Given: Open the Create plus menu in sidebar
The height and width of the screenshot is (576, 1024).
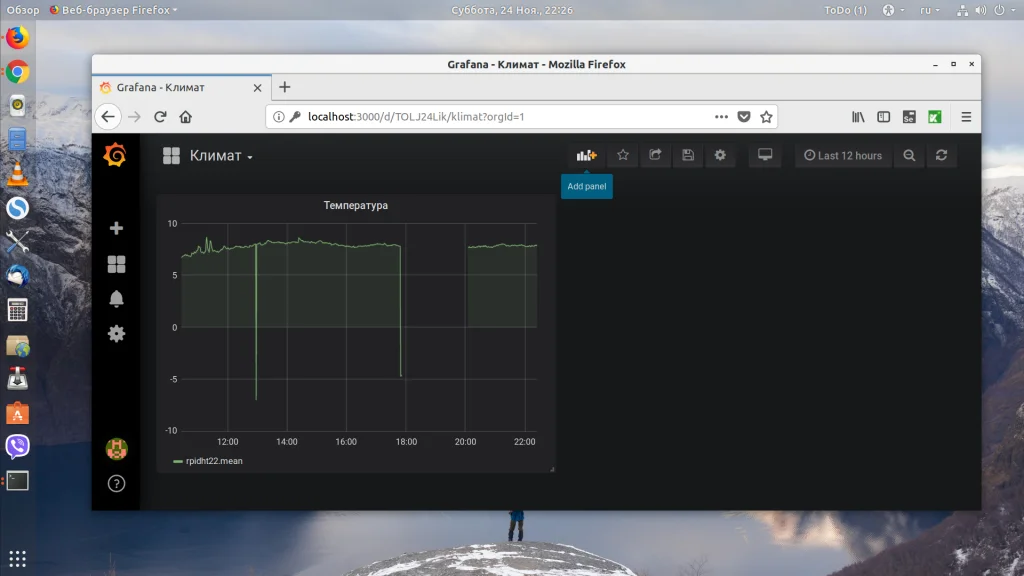Looking at the screenshot, I should (x=116, y=228).
